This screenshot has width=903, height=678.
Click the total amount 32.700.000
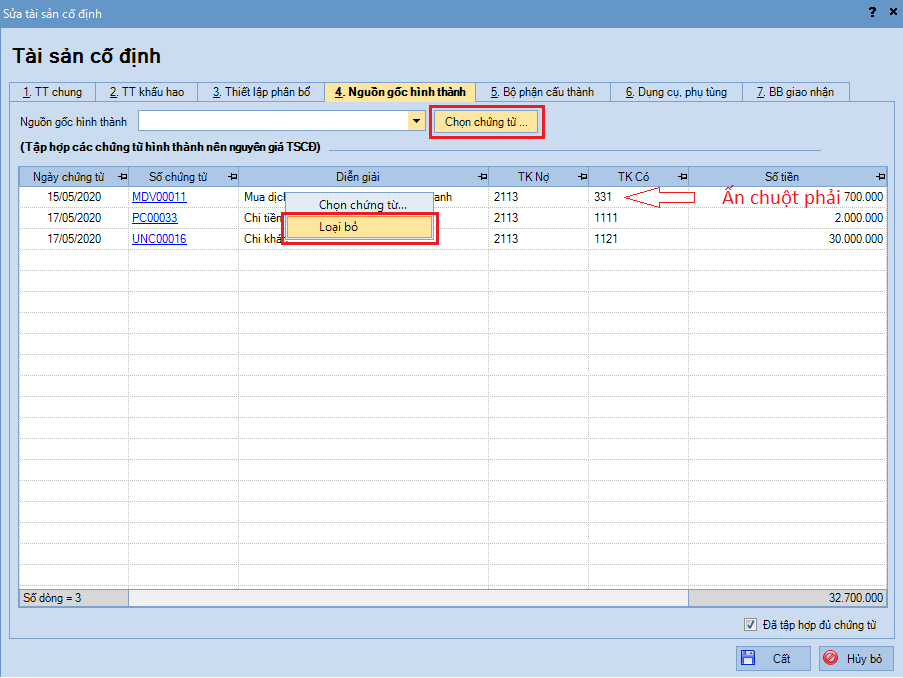pos(787,598)
